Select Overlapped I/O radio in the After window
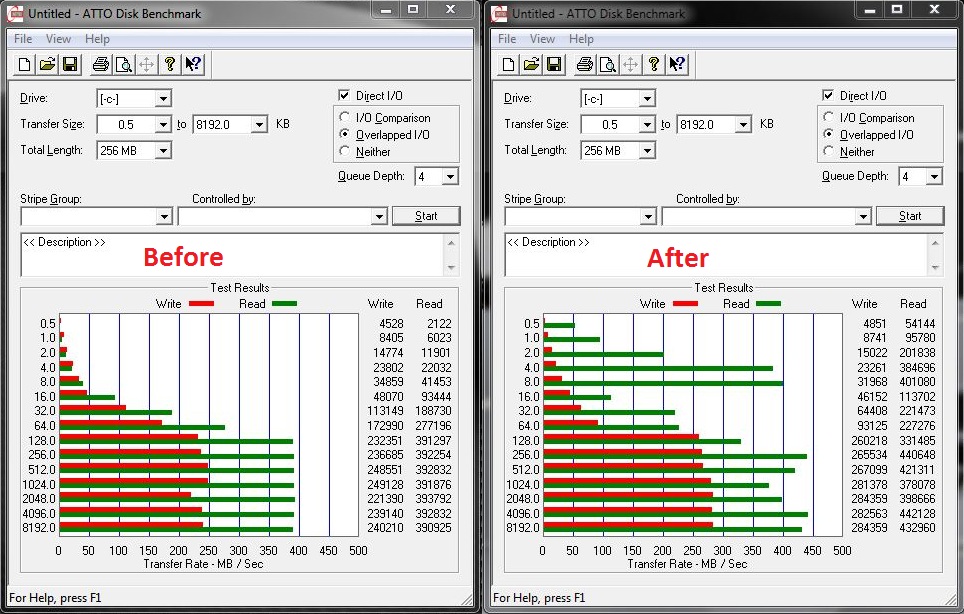Screen dimensions: 964x614 (x=828, y=134)
